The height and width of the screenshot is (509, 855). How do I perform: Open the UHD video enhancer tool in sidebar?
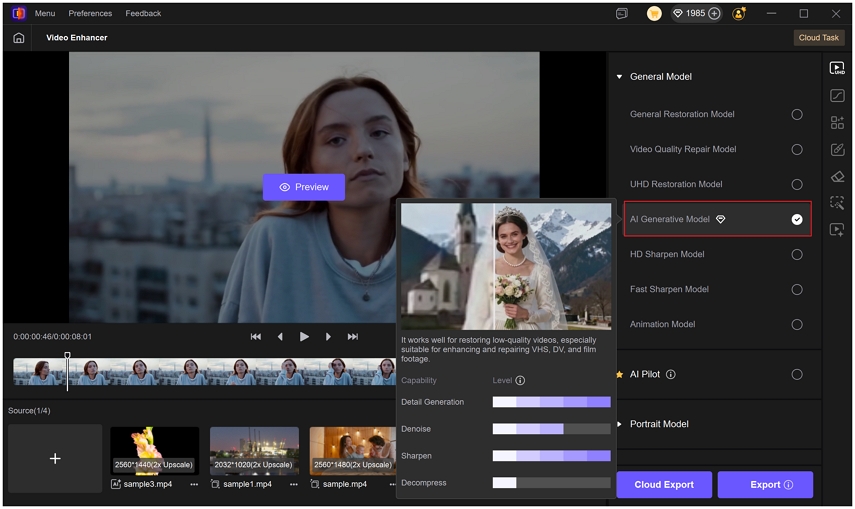click(837, 69)
